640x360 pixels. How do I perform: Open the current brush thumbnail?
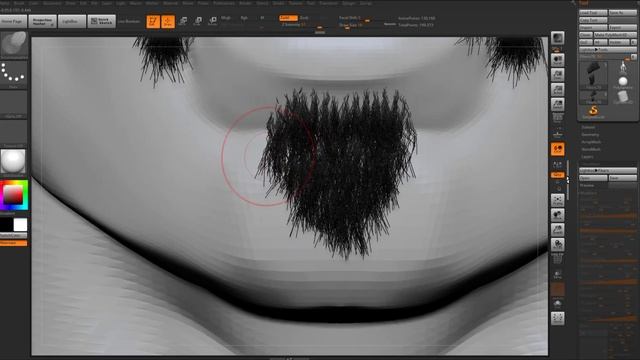[x=14, y=45]
